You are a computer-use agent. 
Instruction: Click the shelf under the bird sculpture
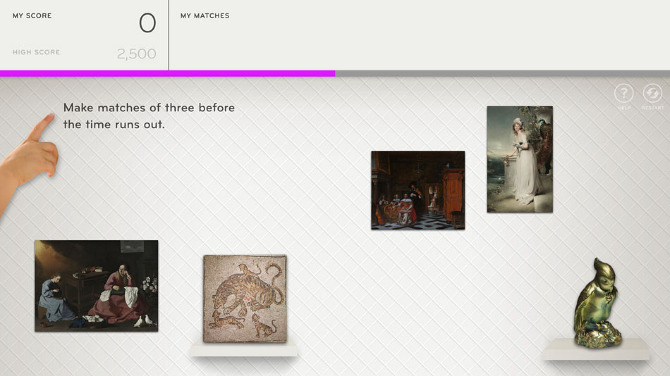pos(596,349)
